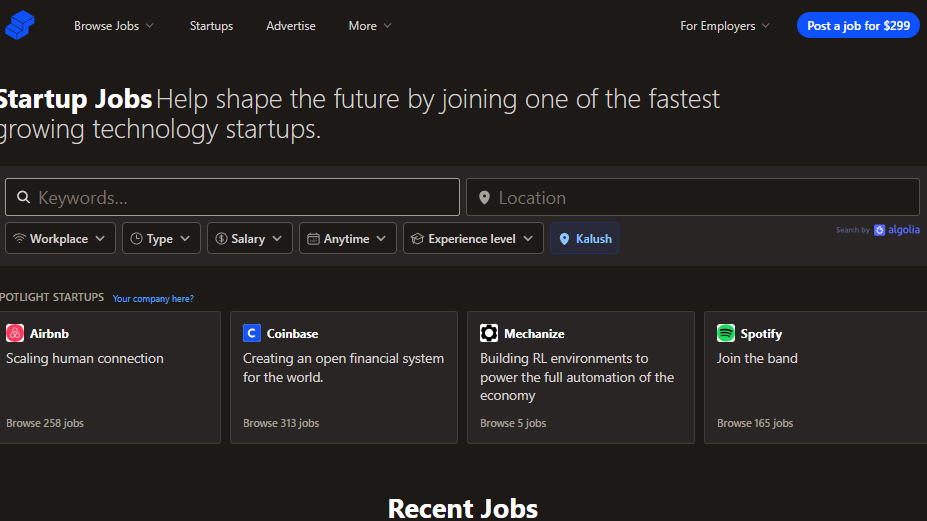927x521 pixels.
Task: Click 'Building RL environments' description
Action: pyautogui.click(x=577, y=377)
